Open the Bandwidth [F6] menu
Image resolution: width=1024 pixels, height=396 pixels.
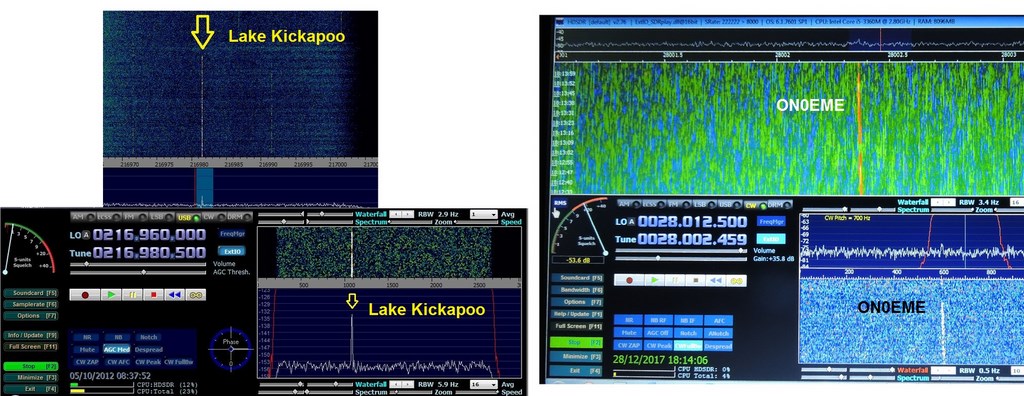tap(577, 289)
